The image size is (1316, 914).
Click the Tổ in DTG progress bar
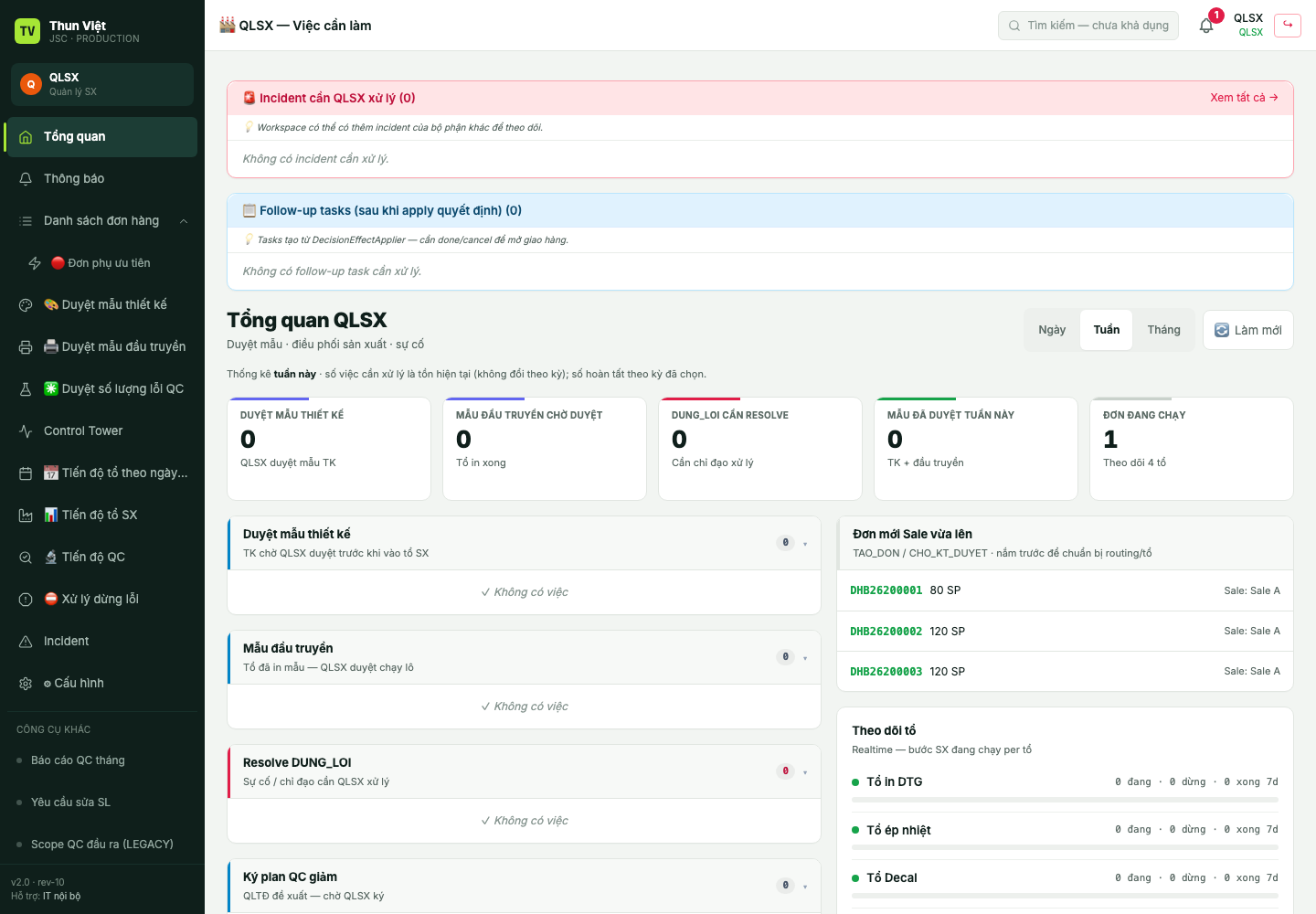(x=1065, y=800)
